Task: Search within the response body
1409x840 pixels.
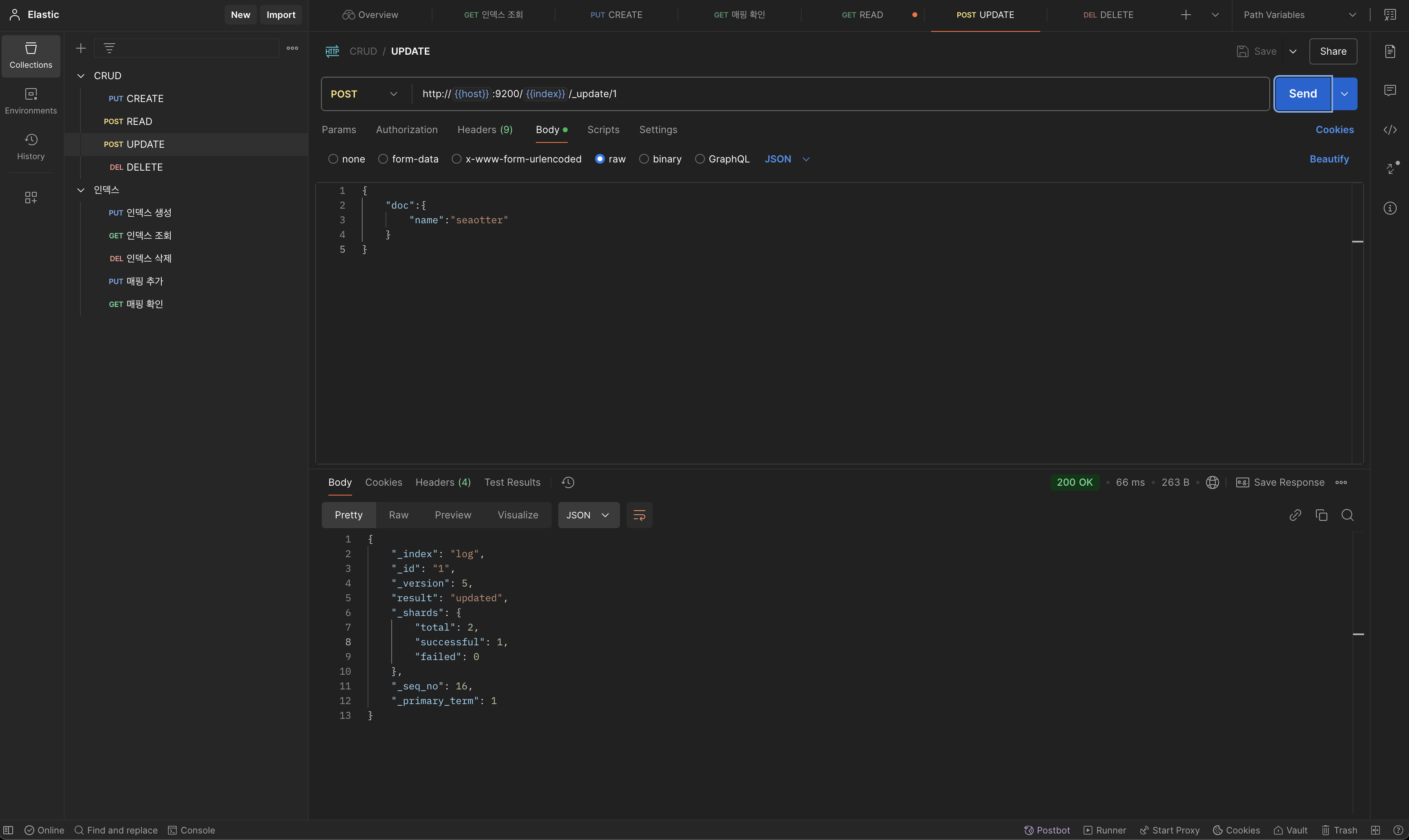Action: click(x=1347, y=515)
